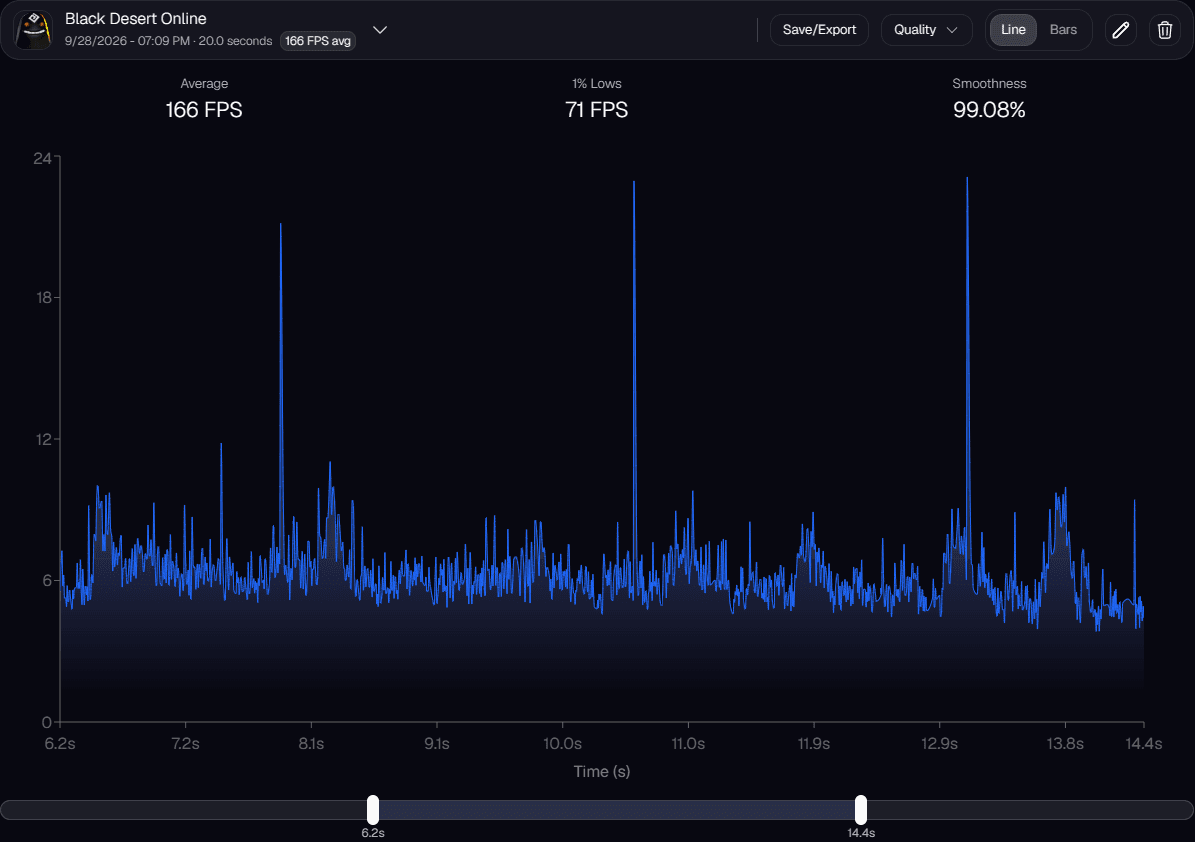The height and width of the screenshot is (842, 1195).
Task: Click the 9/28/2026 capture timestamp text
Action: click(x=168, y=41)
